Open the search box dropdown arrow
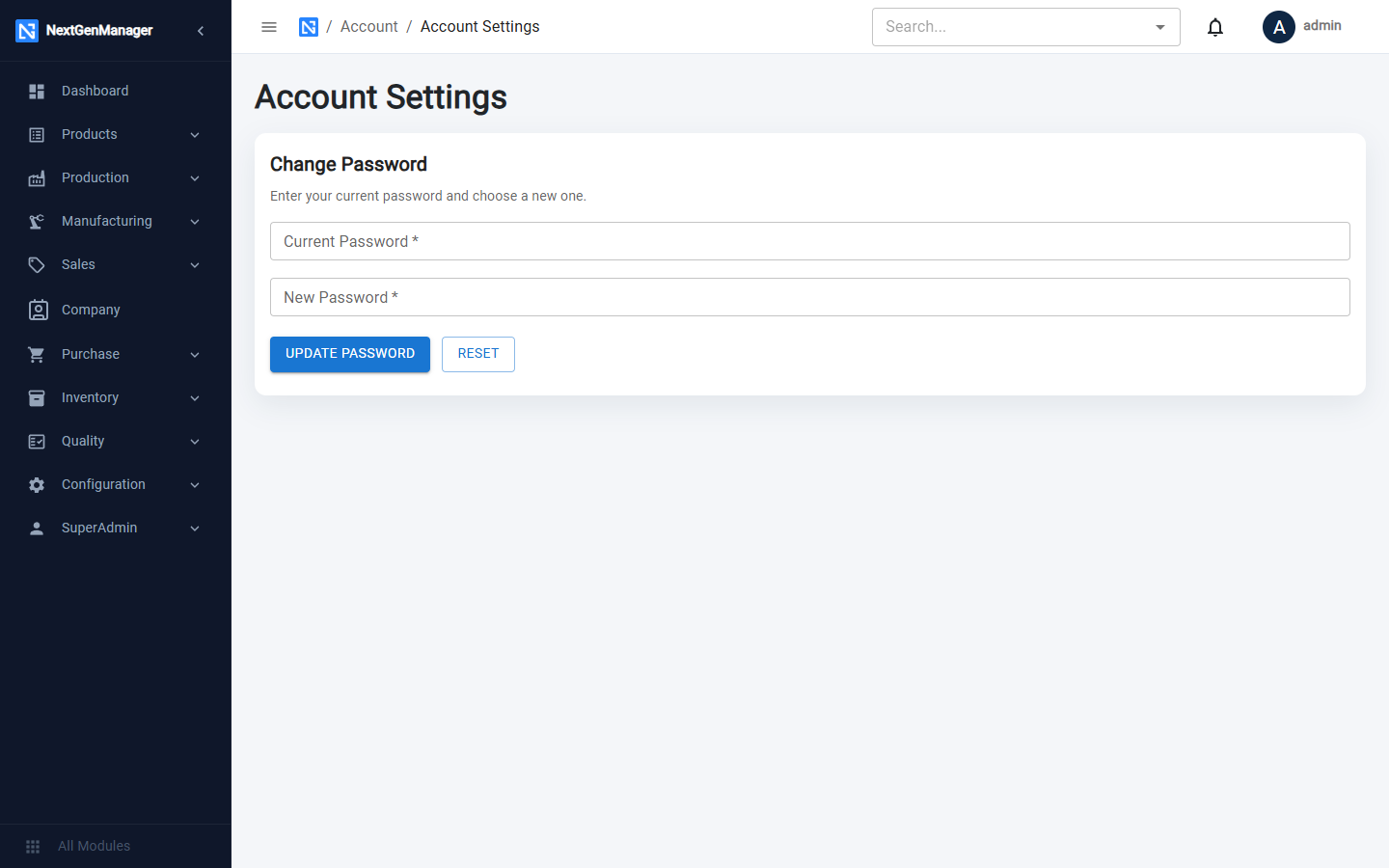The height and width of the screenshot is (868, 1389). (x=1160, y=27)
